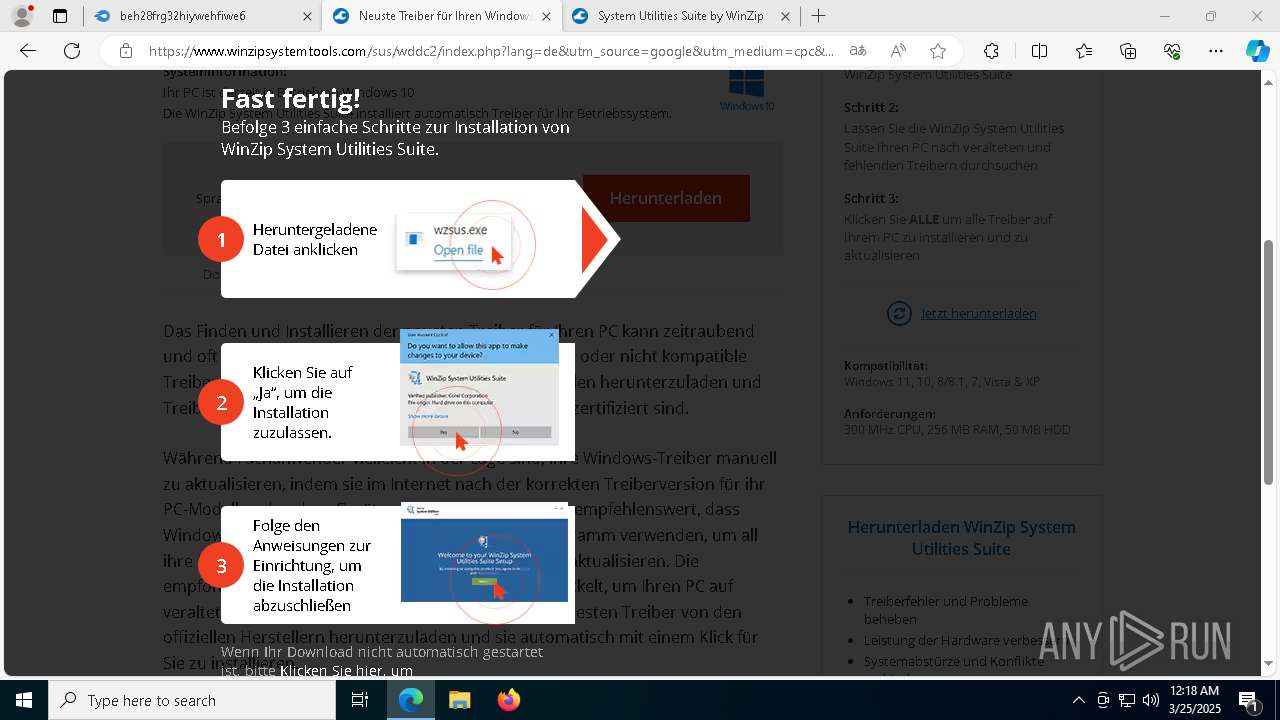Viewport: 1280px width, 720px height.
Task: Open the translate page icon
Action: click(858, 51)
